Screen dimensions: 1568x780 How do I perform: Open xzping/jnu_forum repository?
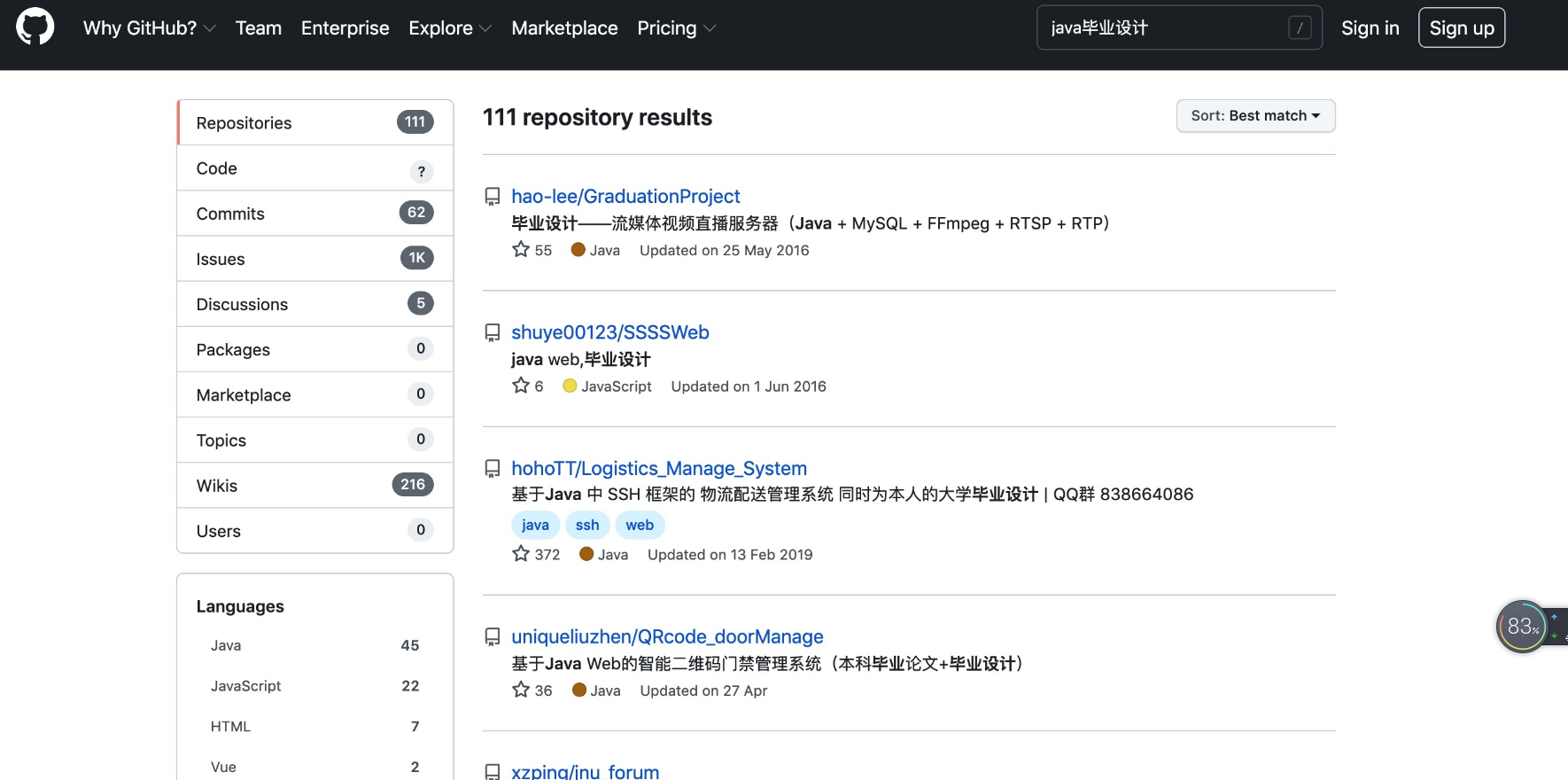tap(586, 772)
